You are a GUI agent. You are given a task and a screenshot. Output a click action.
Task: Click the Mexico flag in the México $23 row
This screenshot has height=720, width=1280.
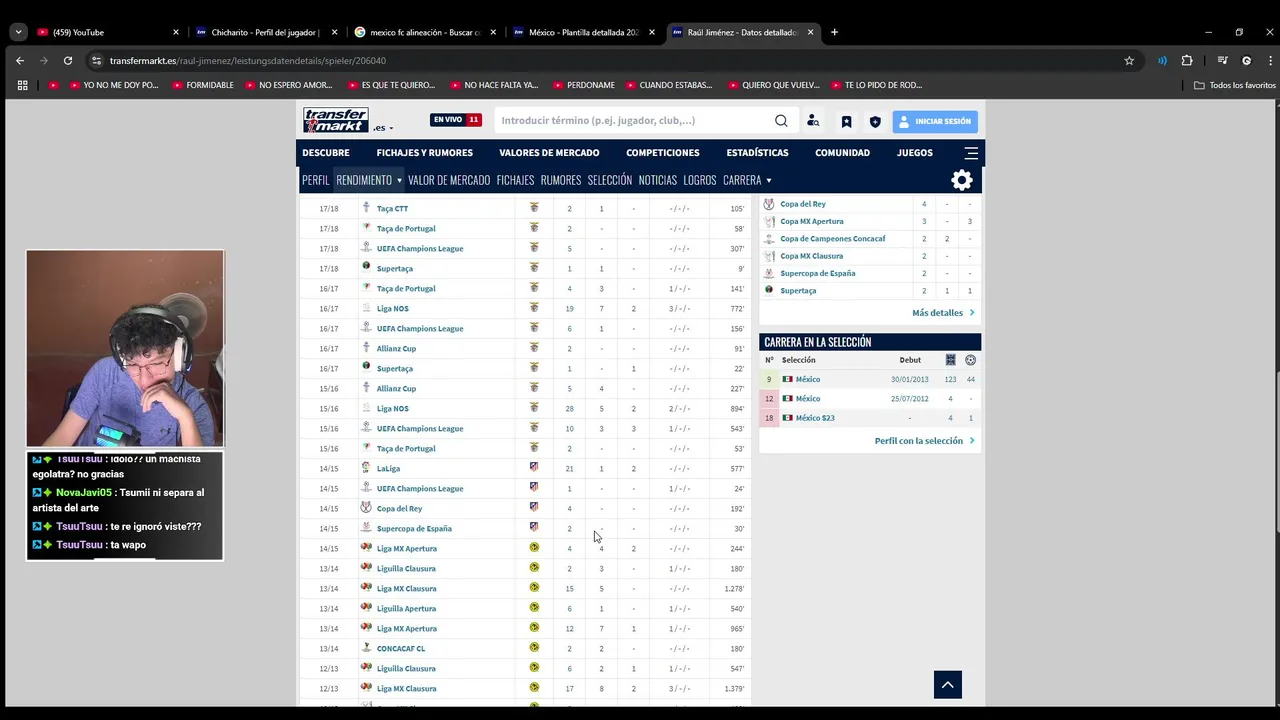(x=787, y=418)
